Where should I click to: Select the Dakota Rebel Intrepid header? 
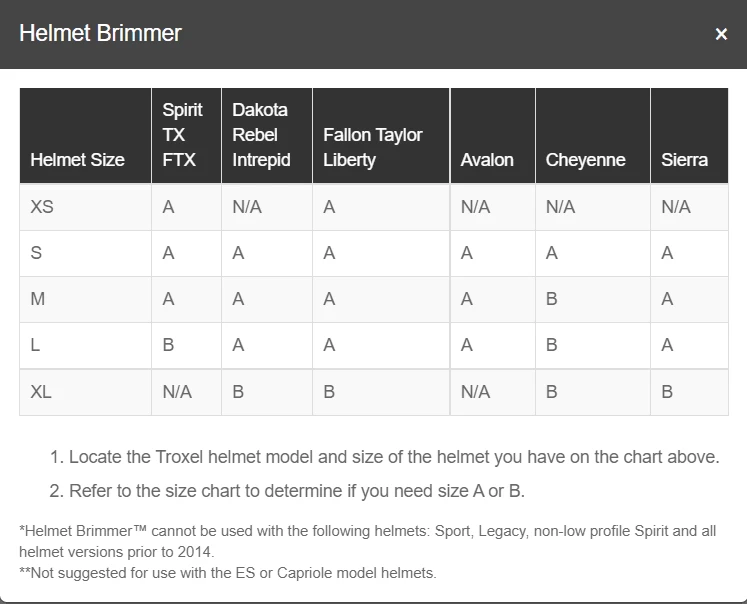[260, 135]
